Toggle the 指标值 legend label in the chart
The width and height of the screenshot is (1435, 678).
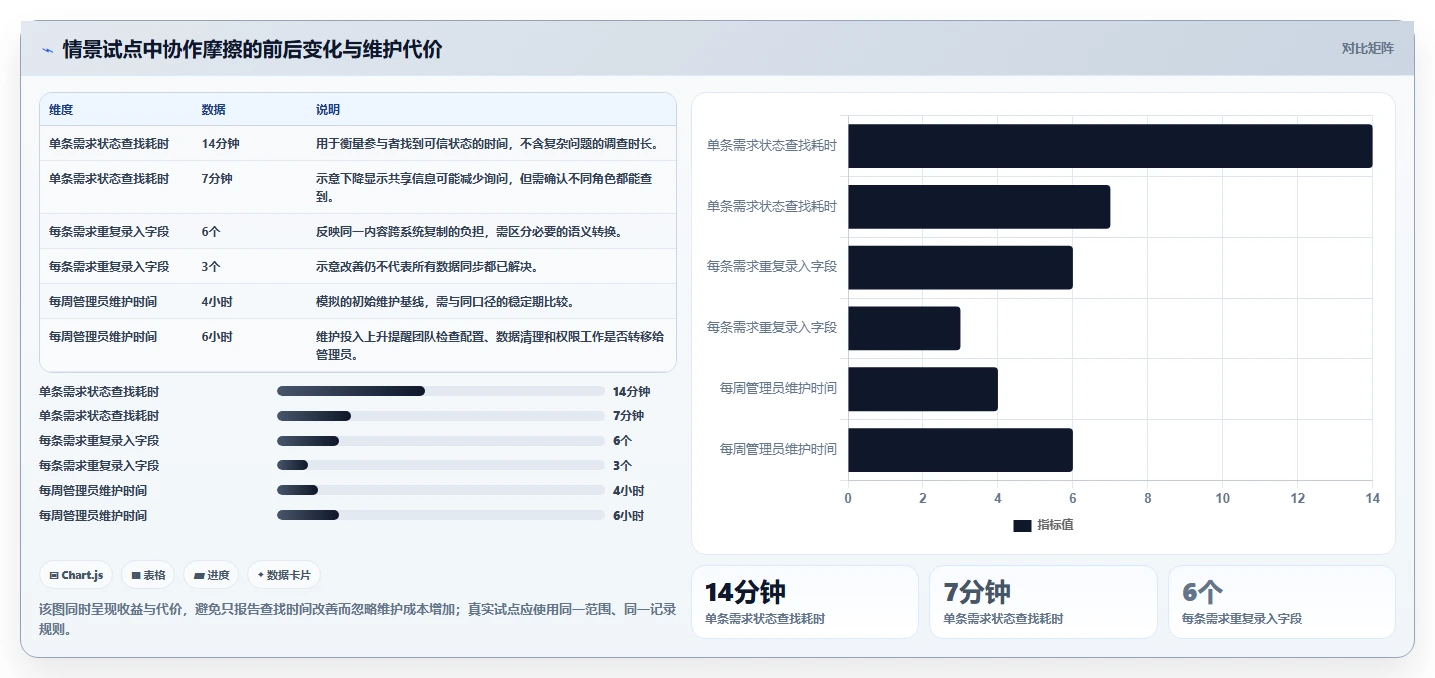1055,525
